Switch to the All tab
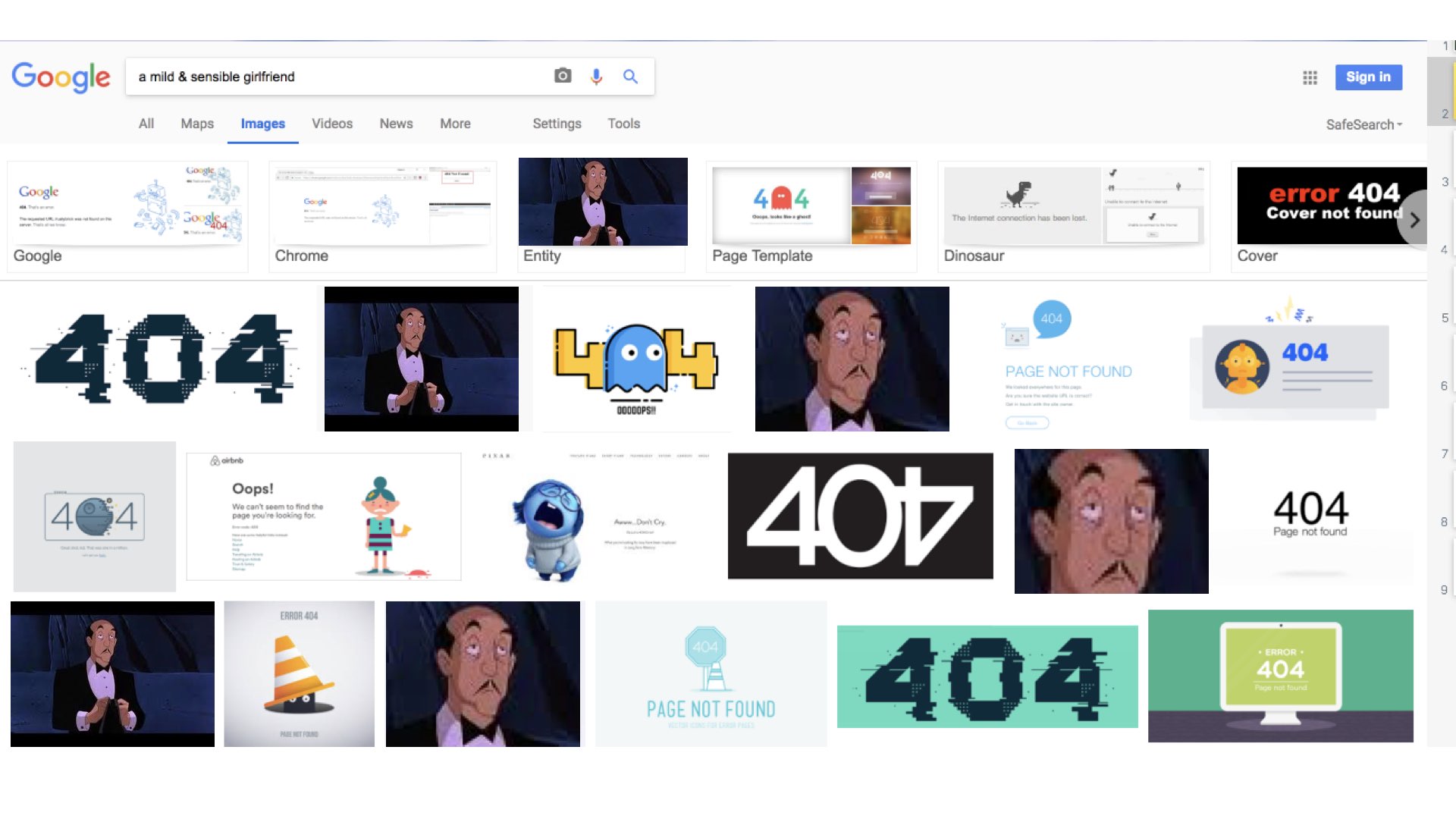The width and height of the screenshot is (1456, 819). (x=146, y=124)
